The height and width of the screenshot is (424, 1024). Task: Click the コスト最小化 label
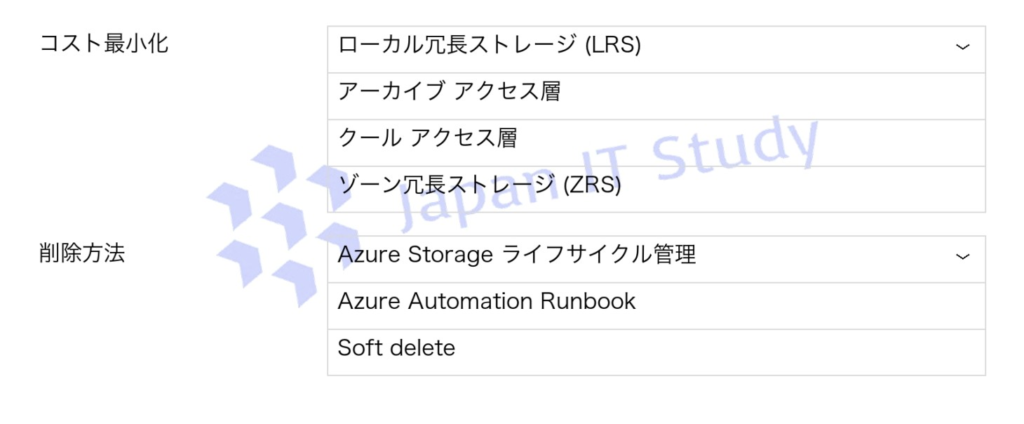[103, 44]
